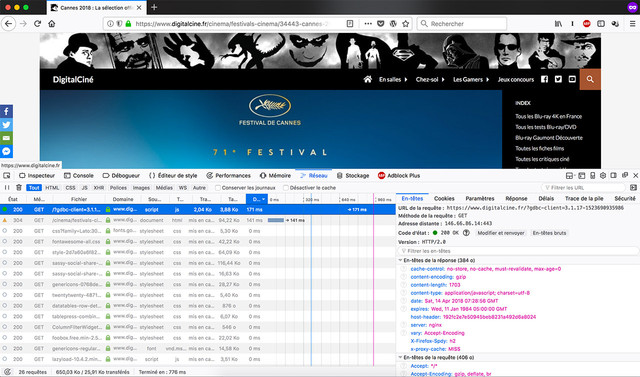Image resolution: width=640 pixels, height=377 pixels.
Task: Click the En-têtes bruts button
Action: tap(549, 233)
